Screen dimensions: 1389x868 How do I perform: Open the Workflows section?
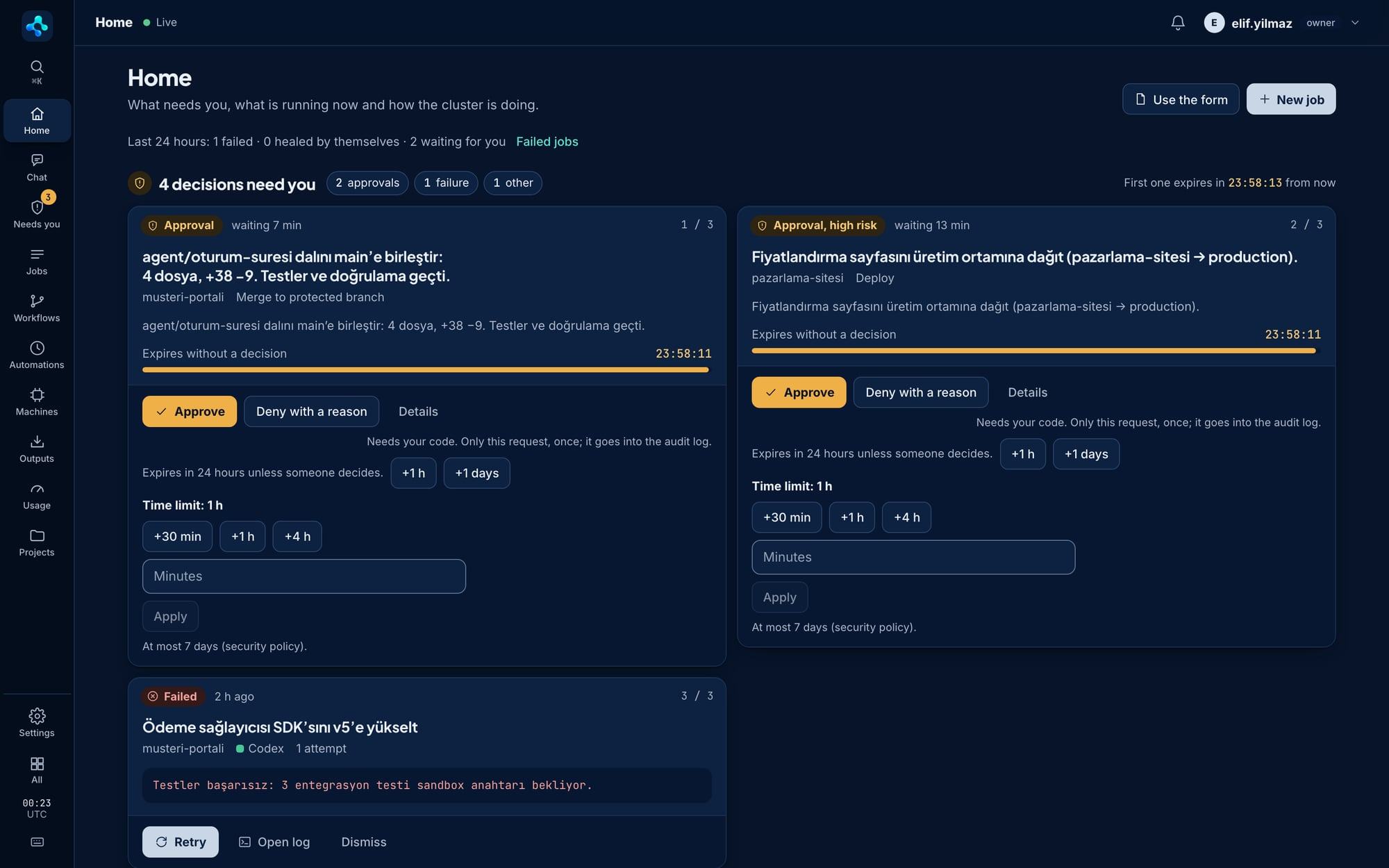37,308
